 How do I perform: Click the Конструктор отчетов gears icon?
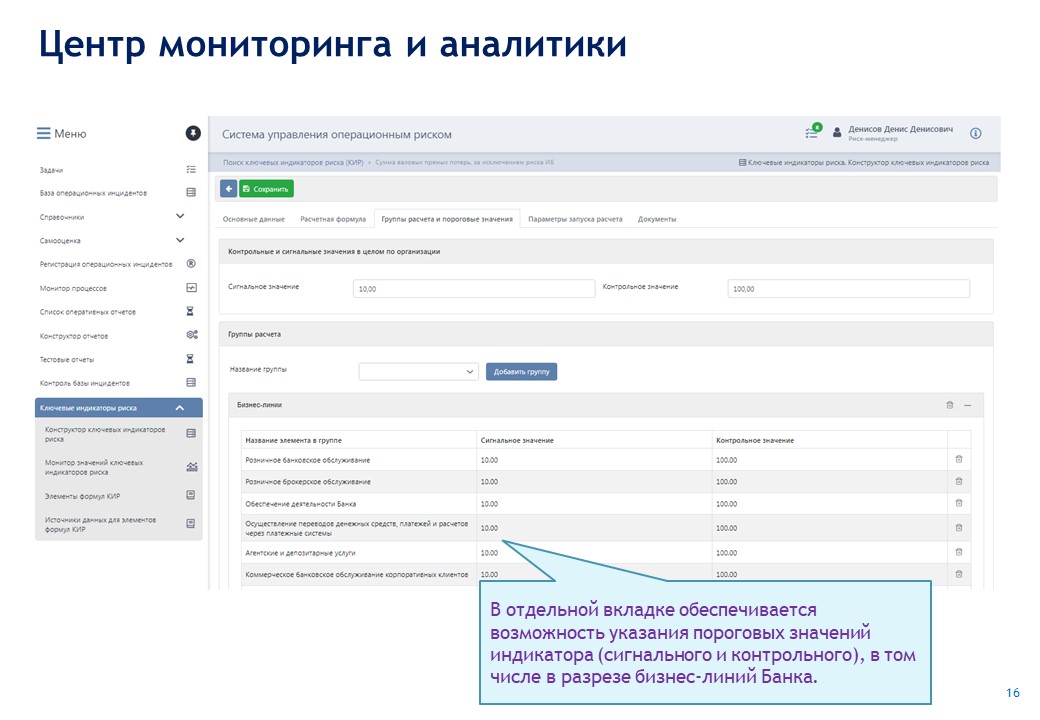click(192, 335)
